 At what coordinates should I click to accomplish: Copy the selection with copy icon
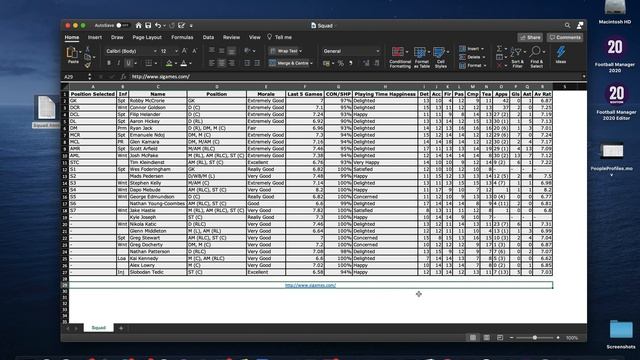click(x=87, y=57)
